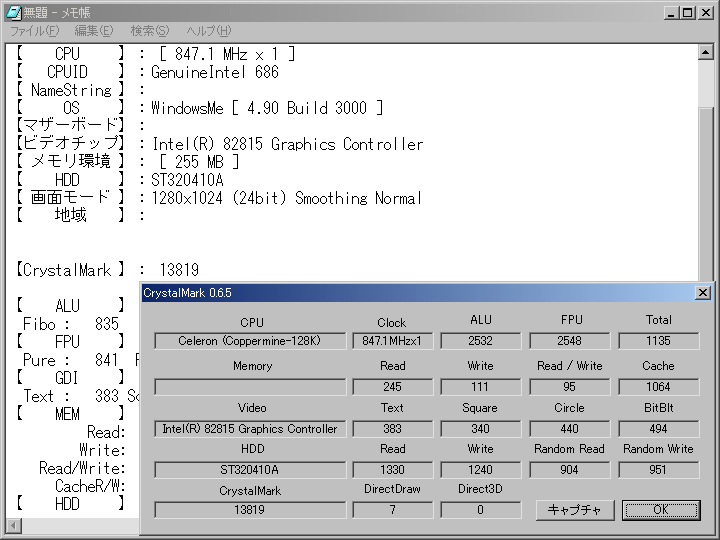Click the HDD name field ST320410A

(250, 470)
